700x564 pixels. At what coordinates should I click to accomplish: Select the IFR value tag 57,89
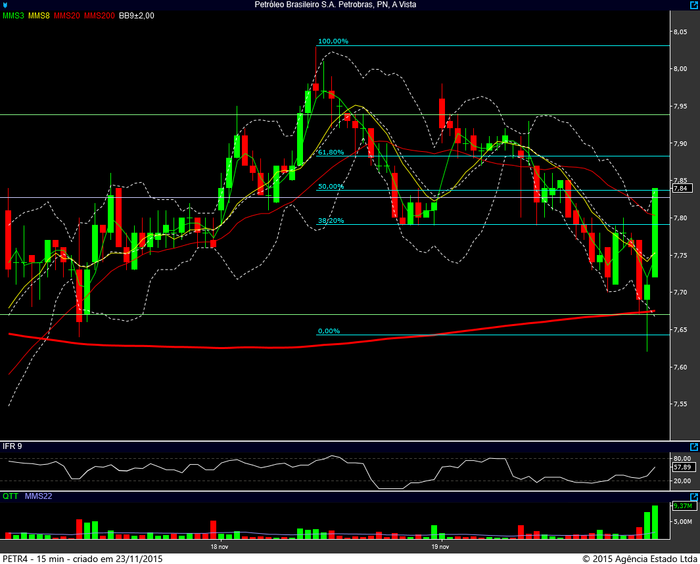coord(682,466)
